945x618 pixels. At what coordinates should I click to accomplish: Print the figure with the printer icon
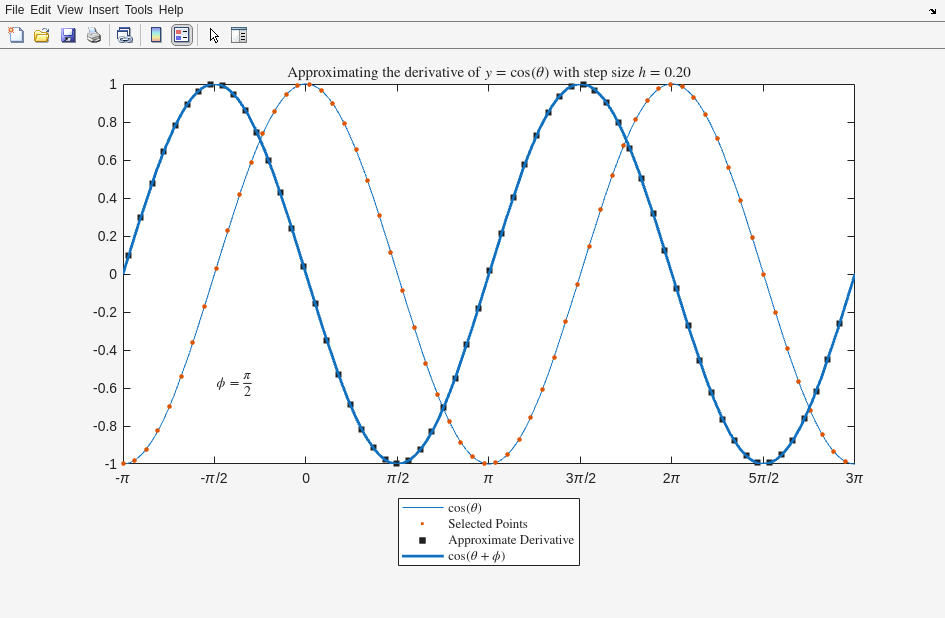click(x=94, y=35)
